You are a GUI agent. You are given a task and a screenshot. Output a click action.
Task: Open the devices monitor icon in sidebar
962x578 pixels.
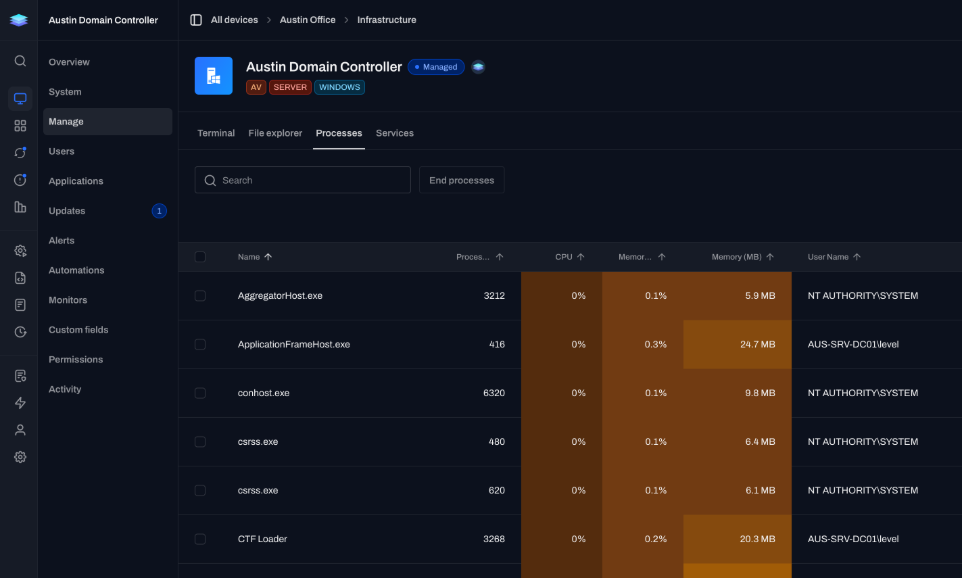20,98
